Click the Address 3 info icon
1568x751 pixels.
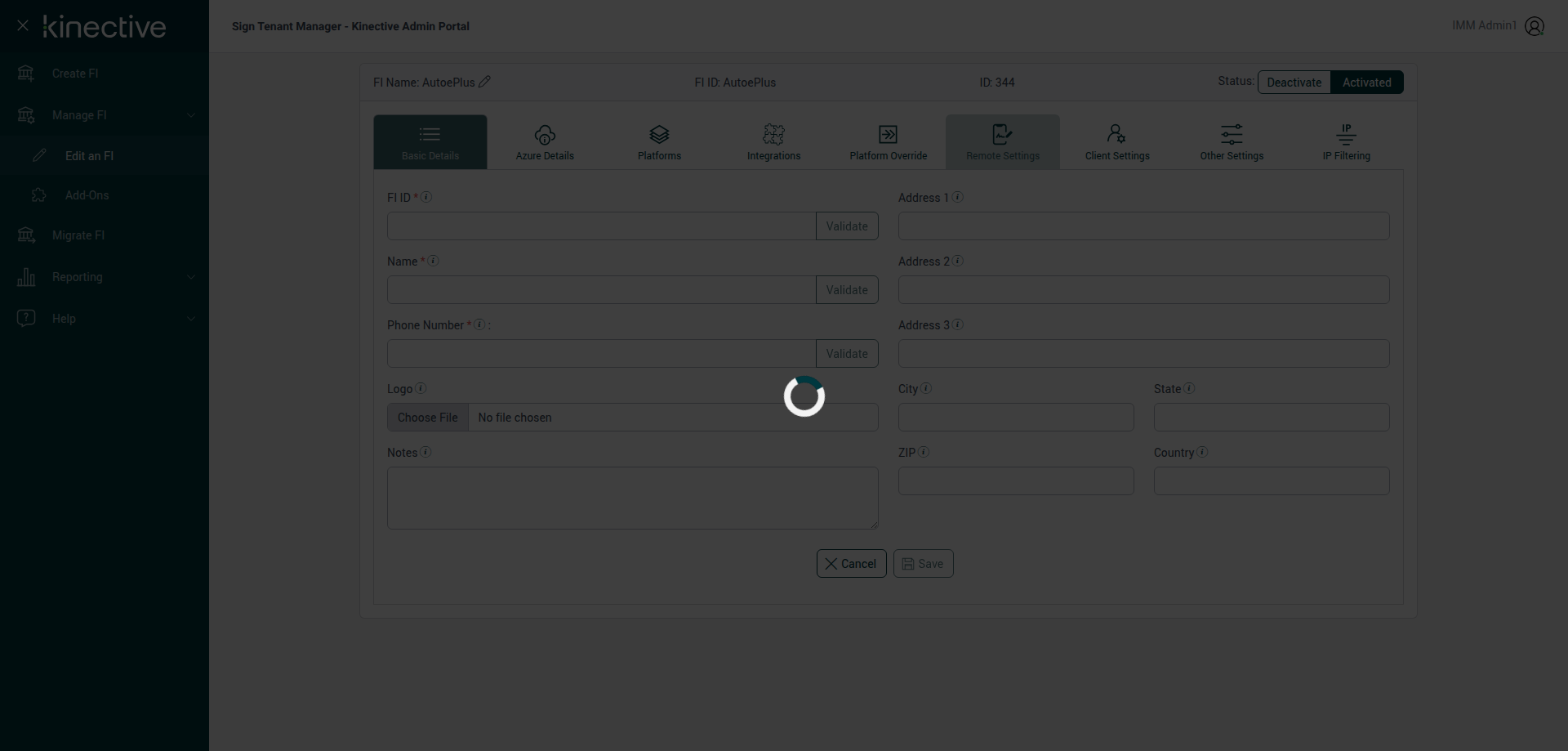[x=958, y=324]
